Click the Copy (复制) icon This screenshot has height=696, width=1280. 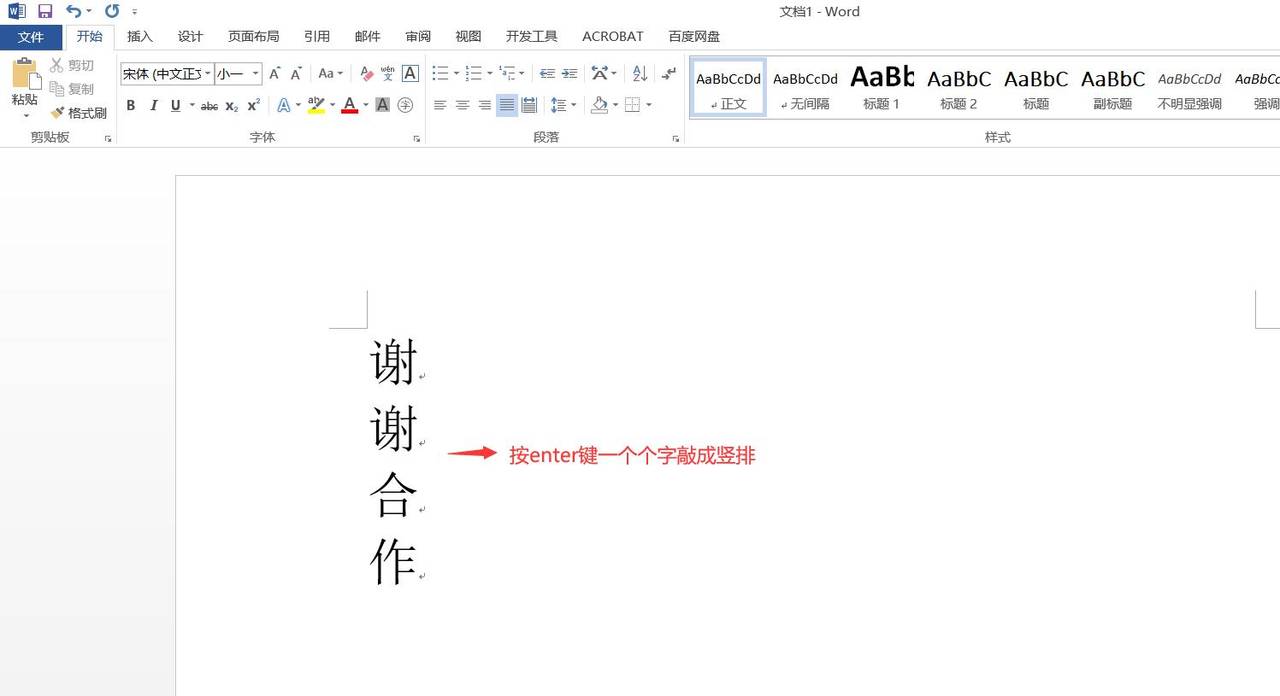tap(59, 88)
